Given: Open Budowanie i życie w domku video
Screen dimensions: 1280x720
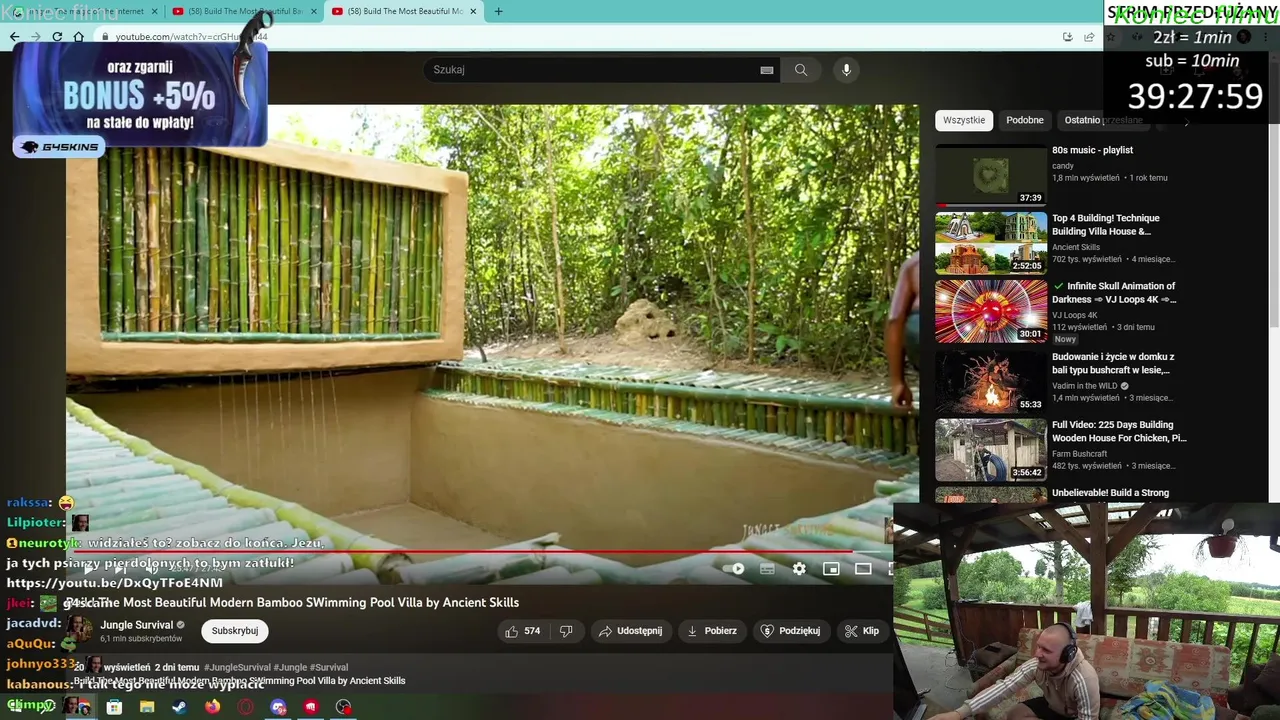Looking at the screenshot, I should (1113, 363).
